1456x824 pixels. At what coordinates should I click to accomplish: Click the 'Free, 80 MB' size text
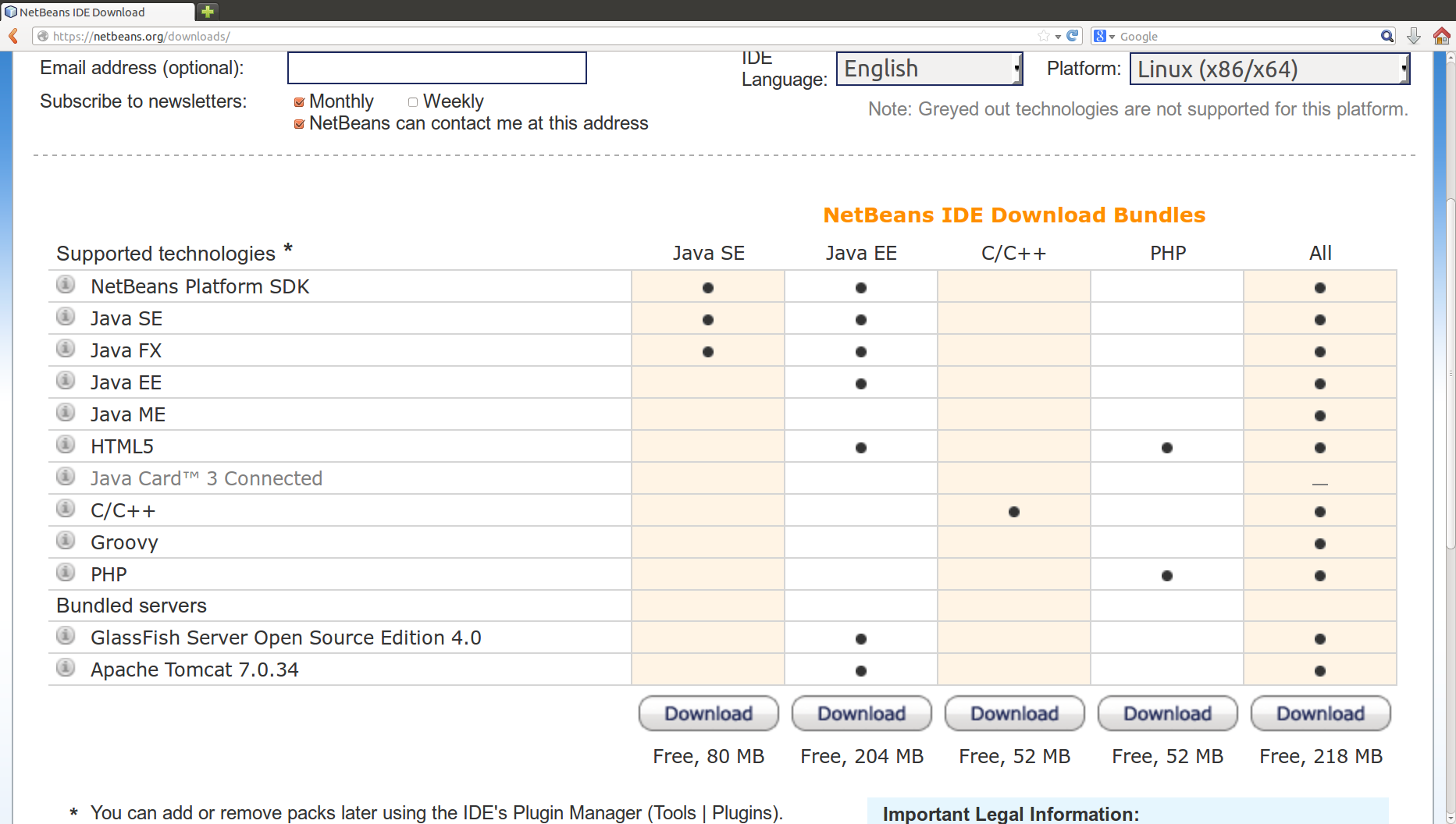[709, 756]
